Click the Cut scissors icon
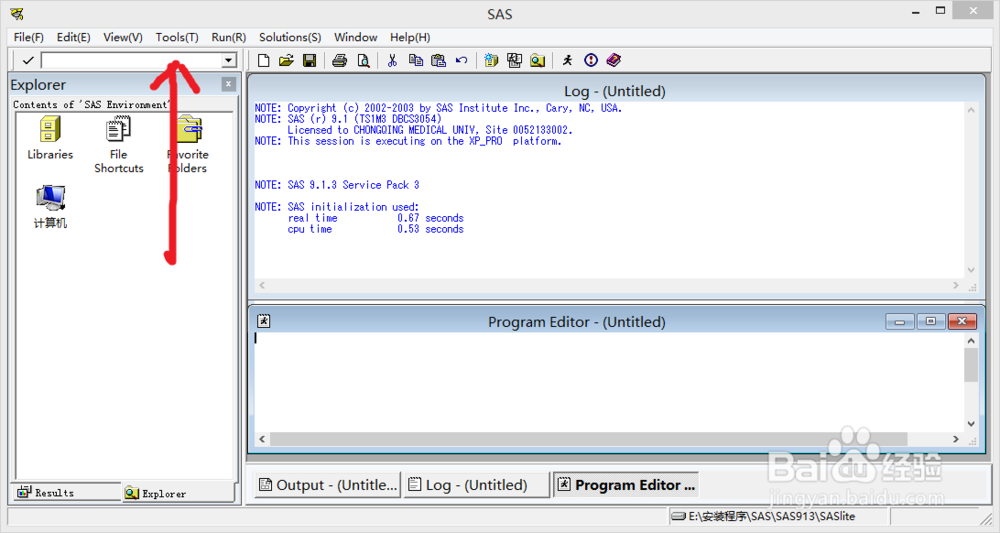 point(392,61)
